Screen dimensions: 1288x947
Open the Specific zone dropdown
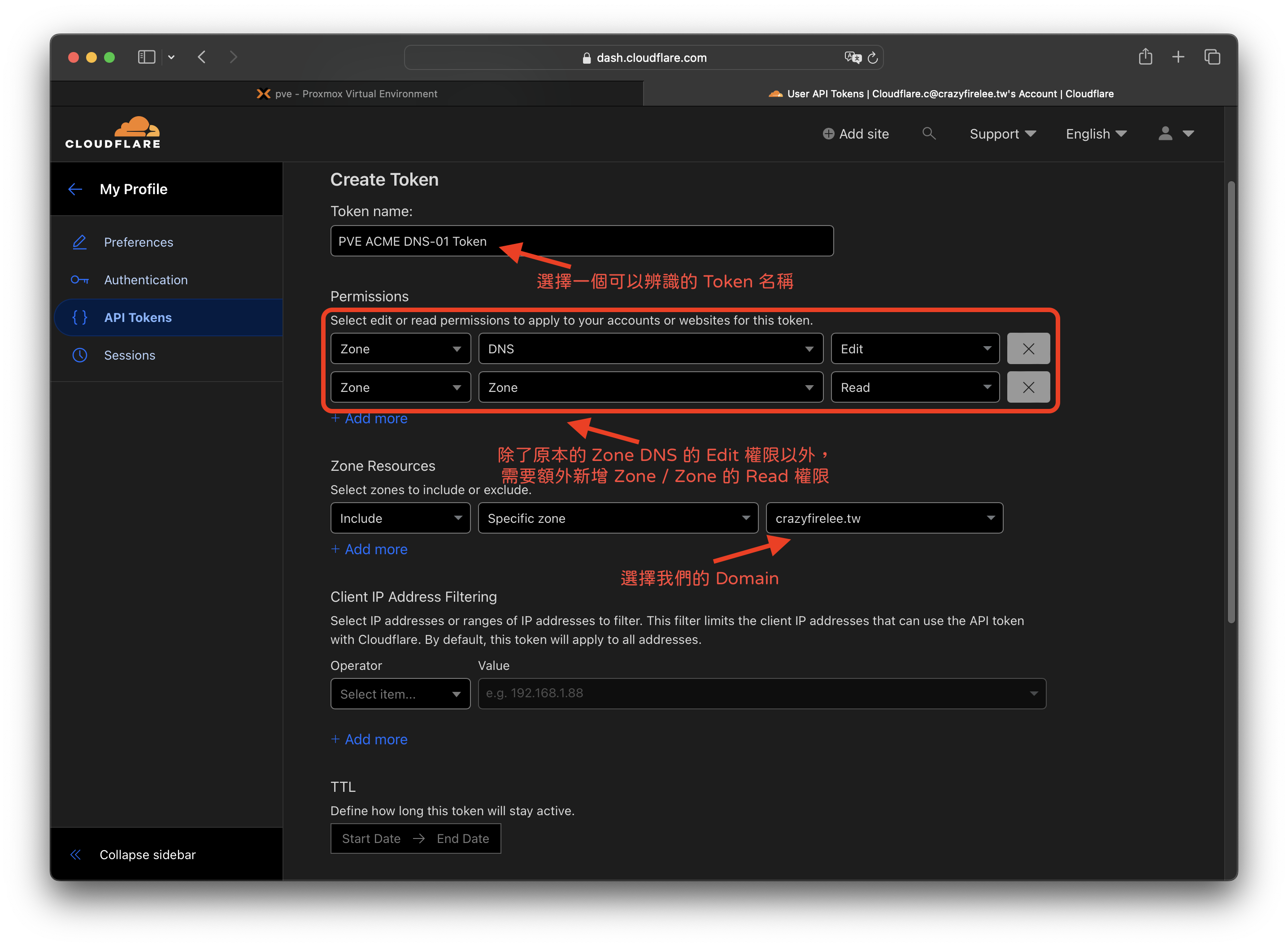coord(618,518)
